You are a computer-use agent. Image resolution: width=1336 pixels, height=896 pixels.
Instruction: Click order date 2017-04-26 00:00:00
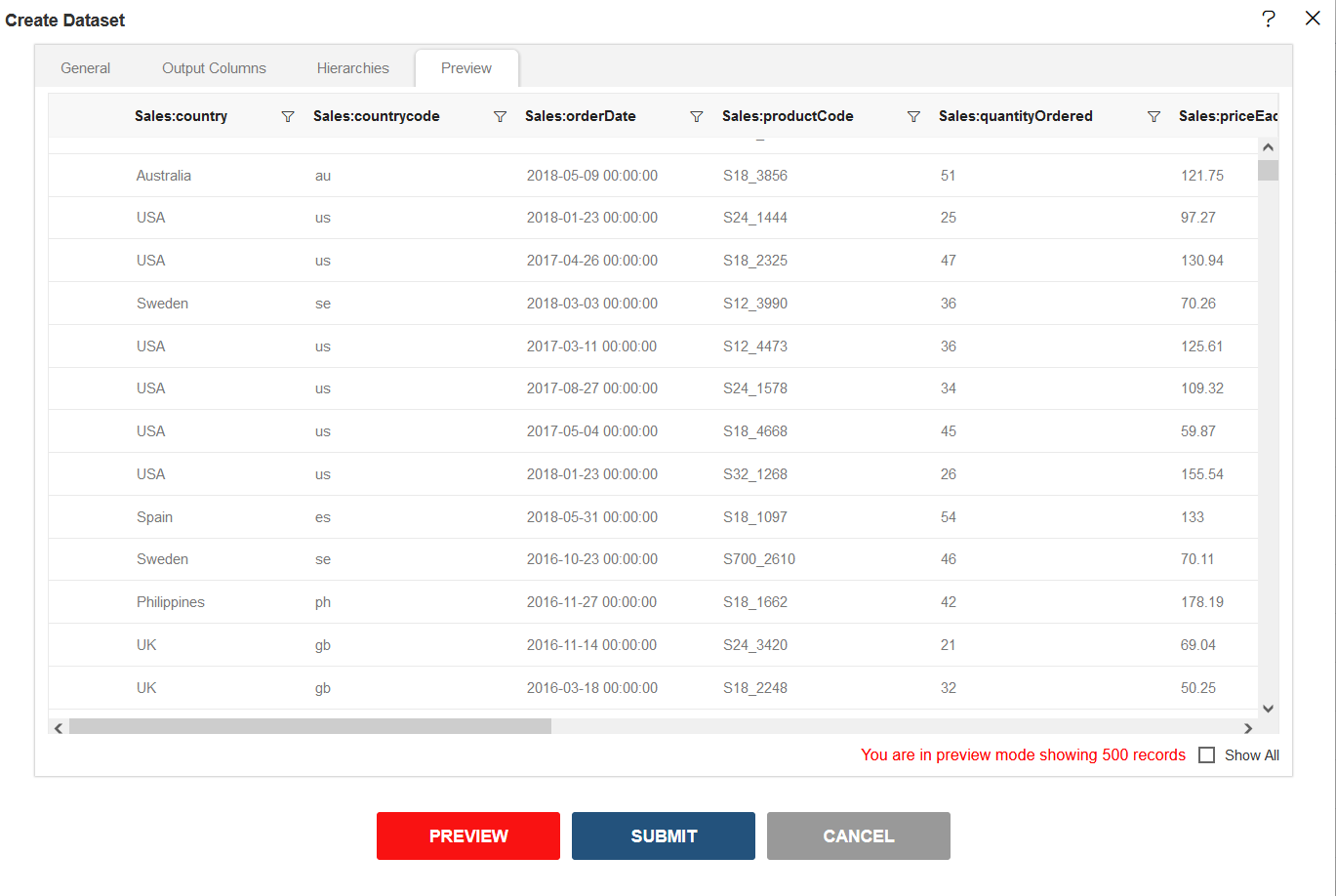(x=592, y=261)
